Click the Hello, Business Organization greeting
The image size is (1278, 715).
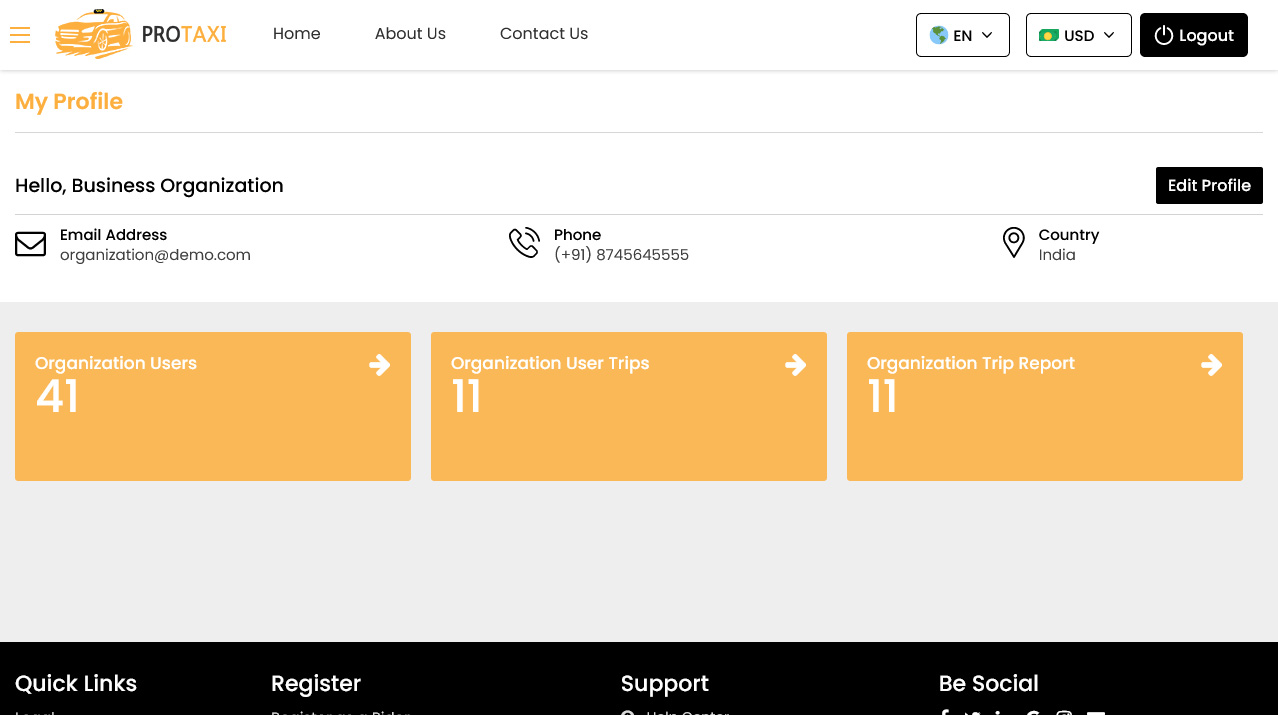(x=149, y=185)
